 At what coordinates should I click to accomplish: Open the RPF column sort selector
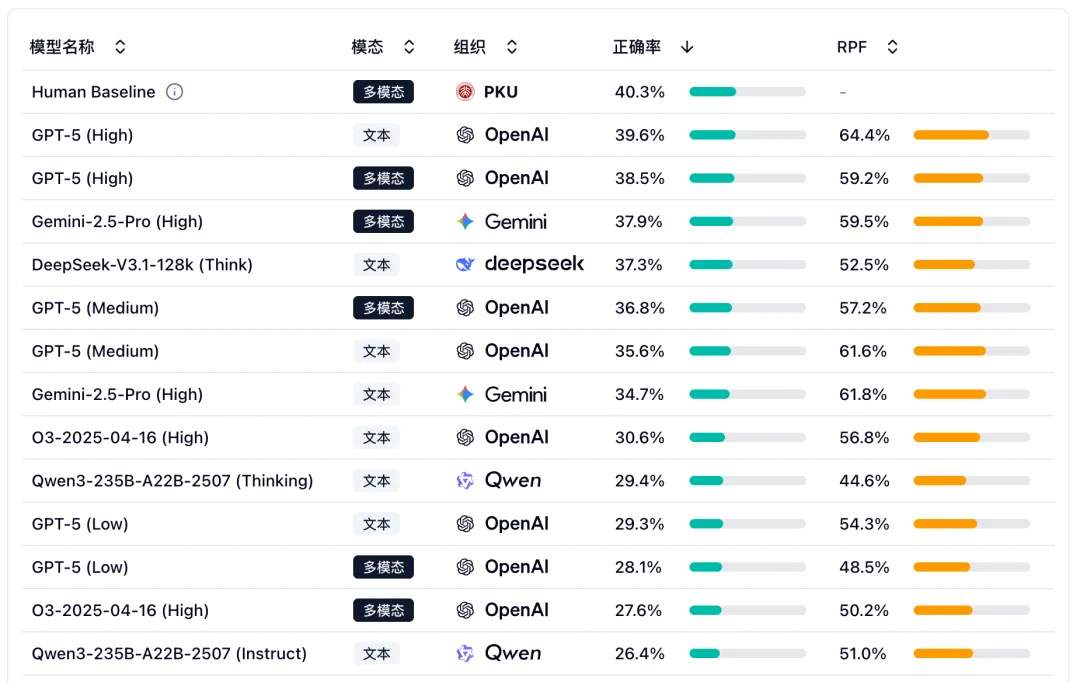pyautogui.click(x=890, y=46)
